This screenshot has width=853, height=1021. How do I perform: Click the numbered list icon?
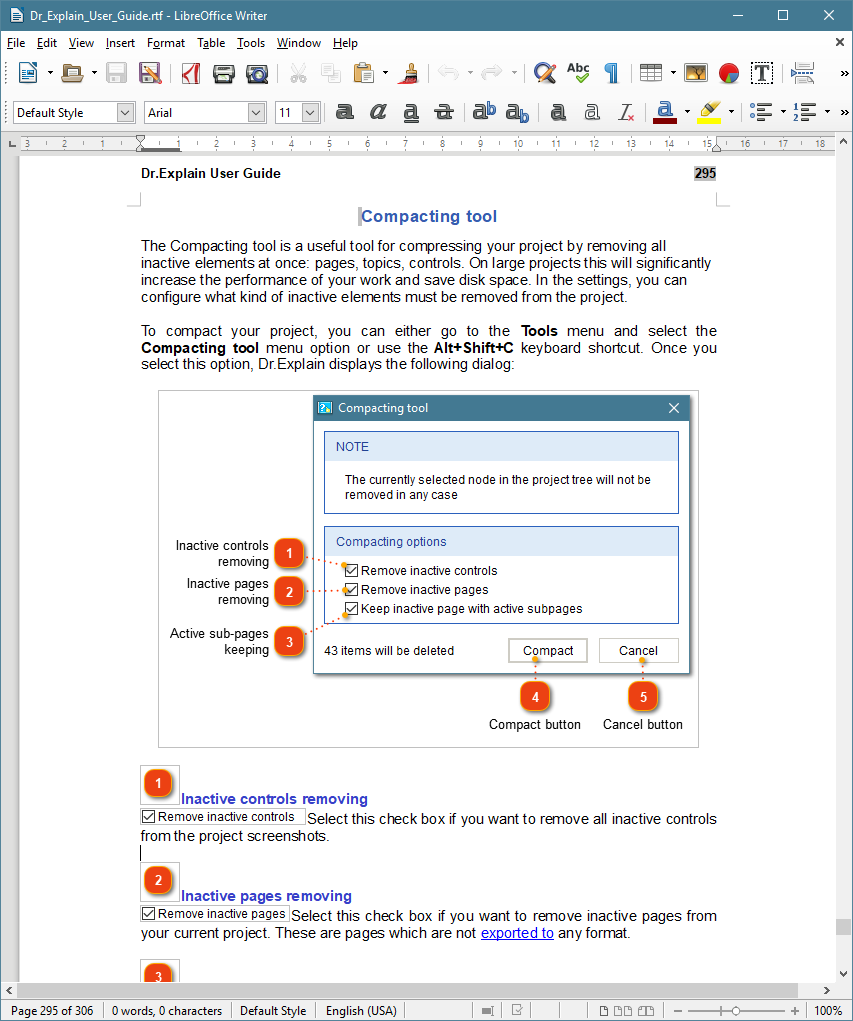[x=805, y=112]
